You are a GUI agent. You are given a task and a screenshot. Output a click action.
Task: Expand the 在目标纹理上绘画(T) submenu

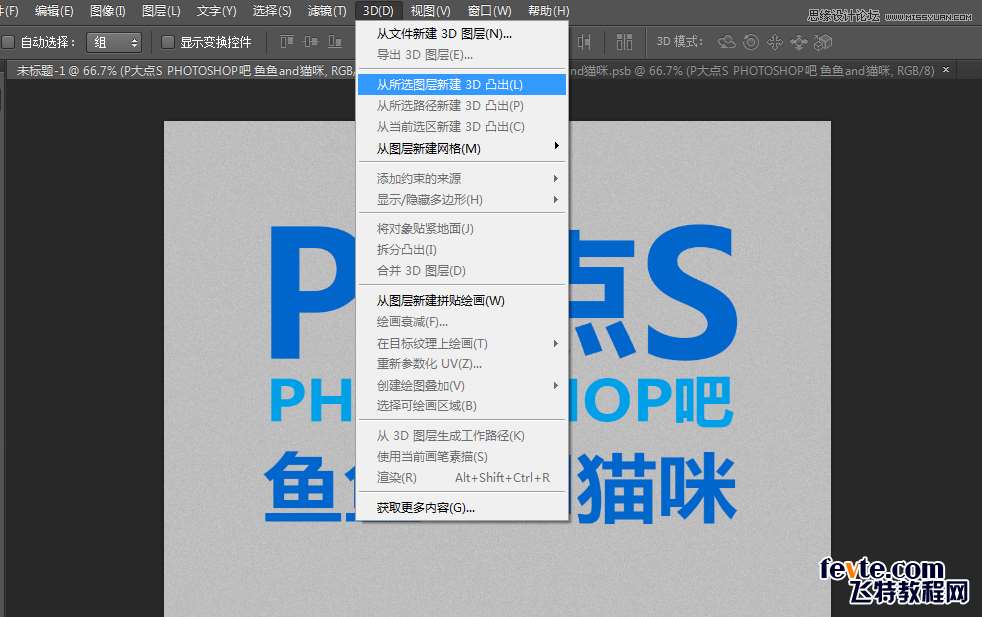click(x=462, y=343)
